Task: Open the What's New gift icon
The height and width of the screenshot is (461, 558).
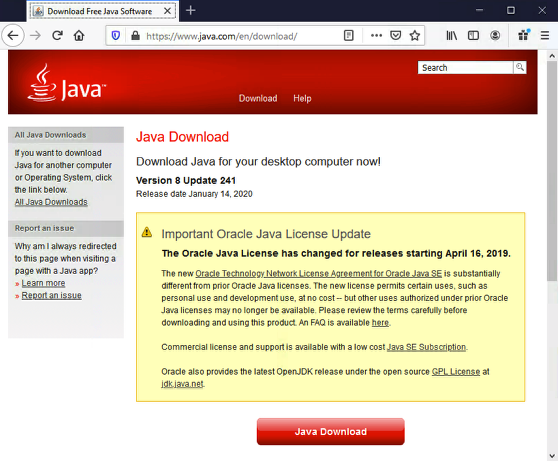Action: [524, 35]
